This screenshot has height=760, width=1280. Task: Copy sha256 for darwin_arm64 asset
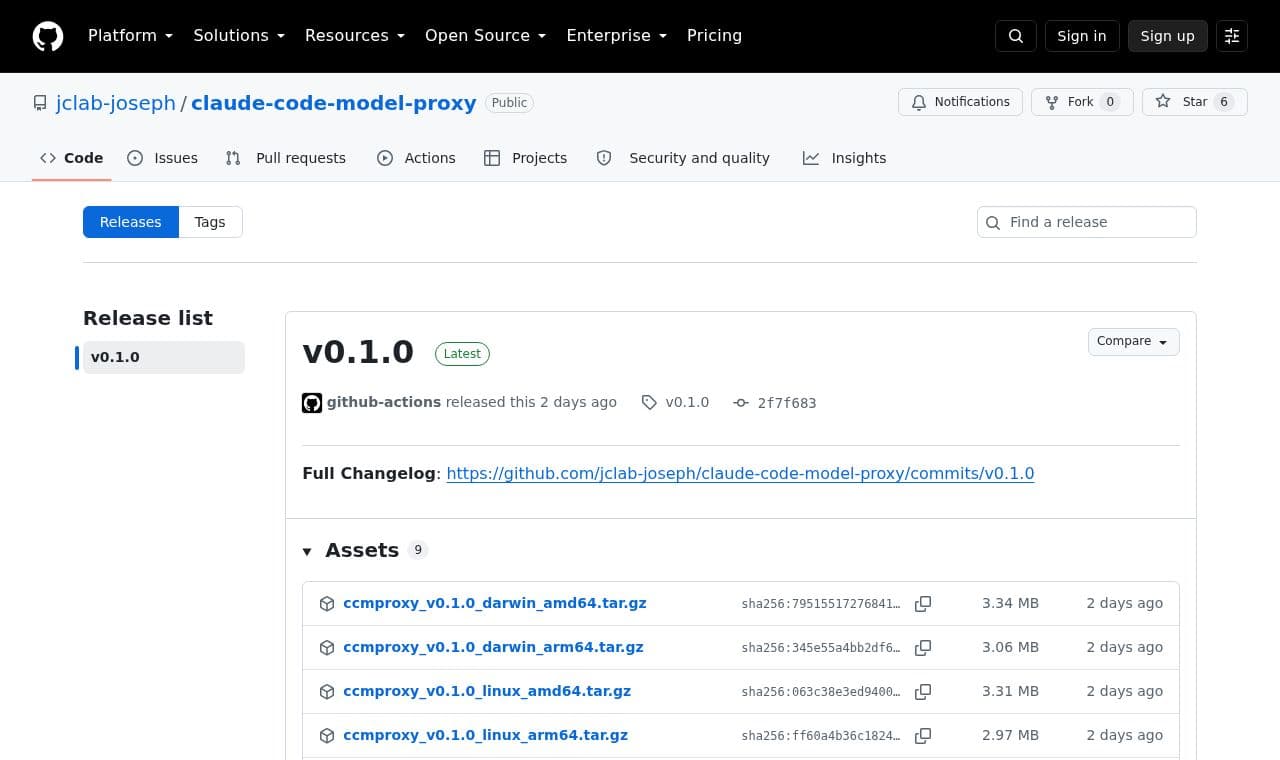click(x=923, y=647)
